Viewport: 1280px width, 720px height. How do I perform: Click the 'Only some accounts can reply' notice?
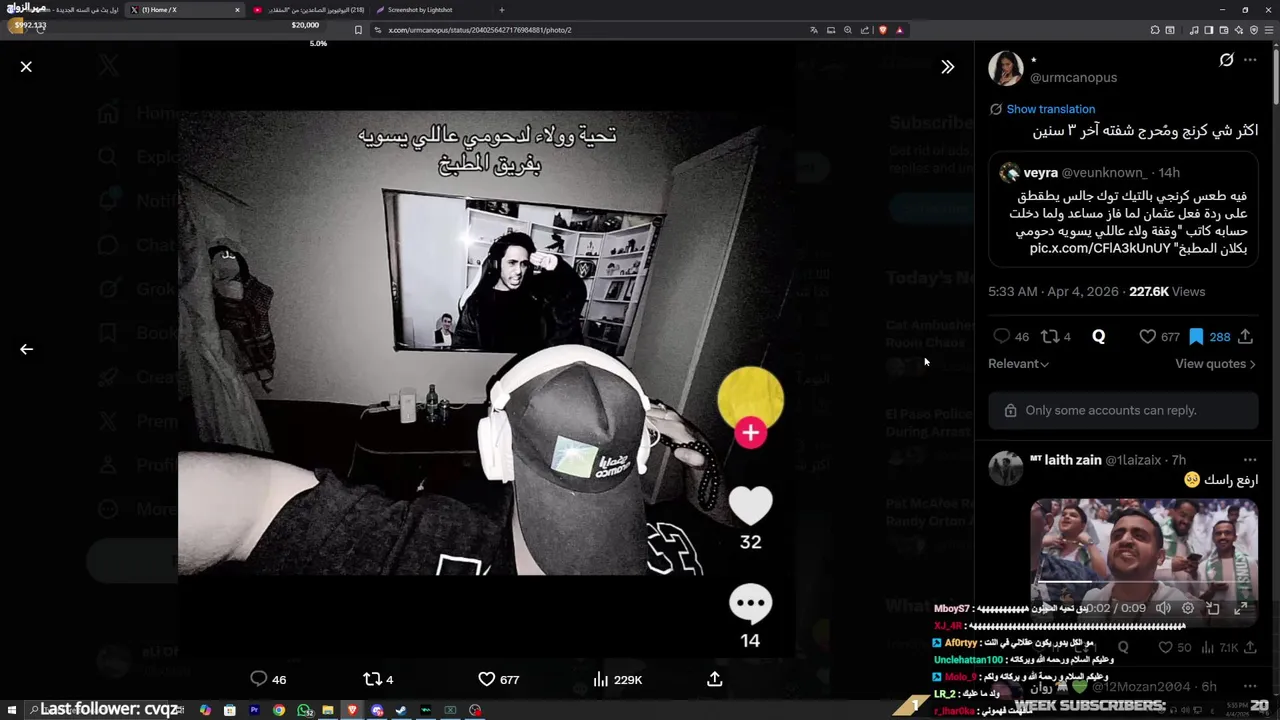click(x=1123, y=410)
